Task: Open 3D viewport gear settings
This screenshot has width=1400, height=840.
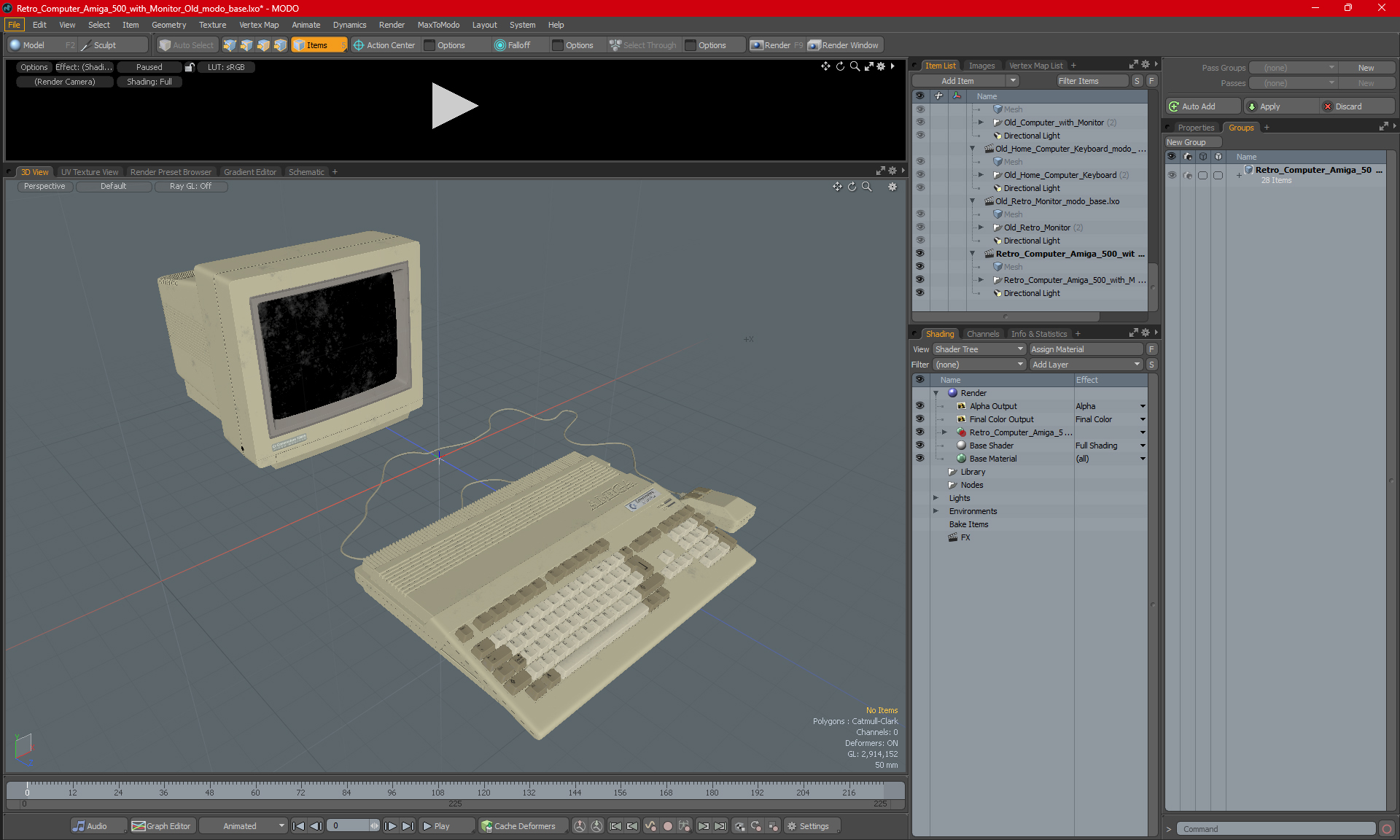Action: [892, 187]
